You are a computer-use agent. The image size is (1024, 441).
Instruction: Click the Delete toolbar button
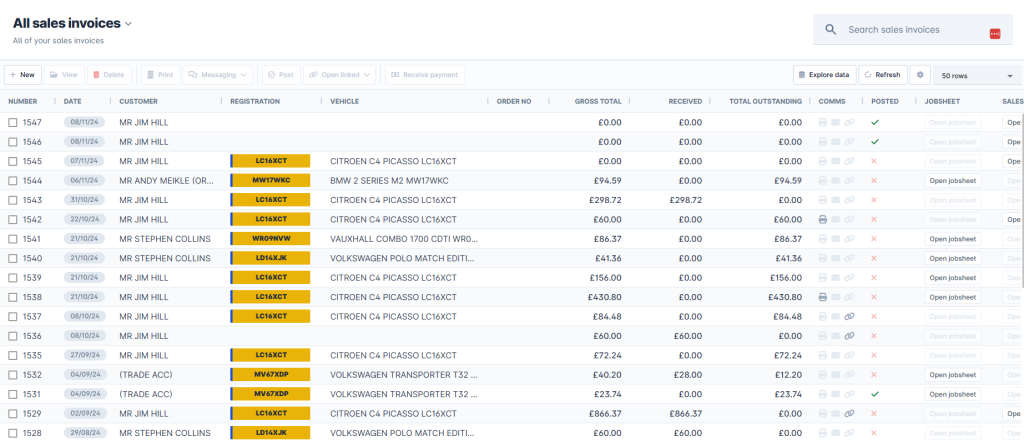coord(109,75)
